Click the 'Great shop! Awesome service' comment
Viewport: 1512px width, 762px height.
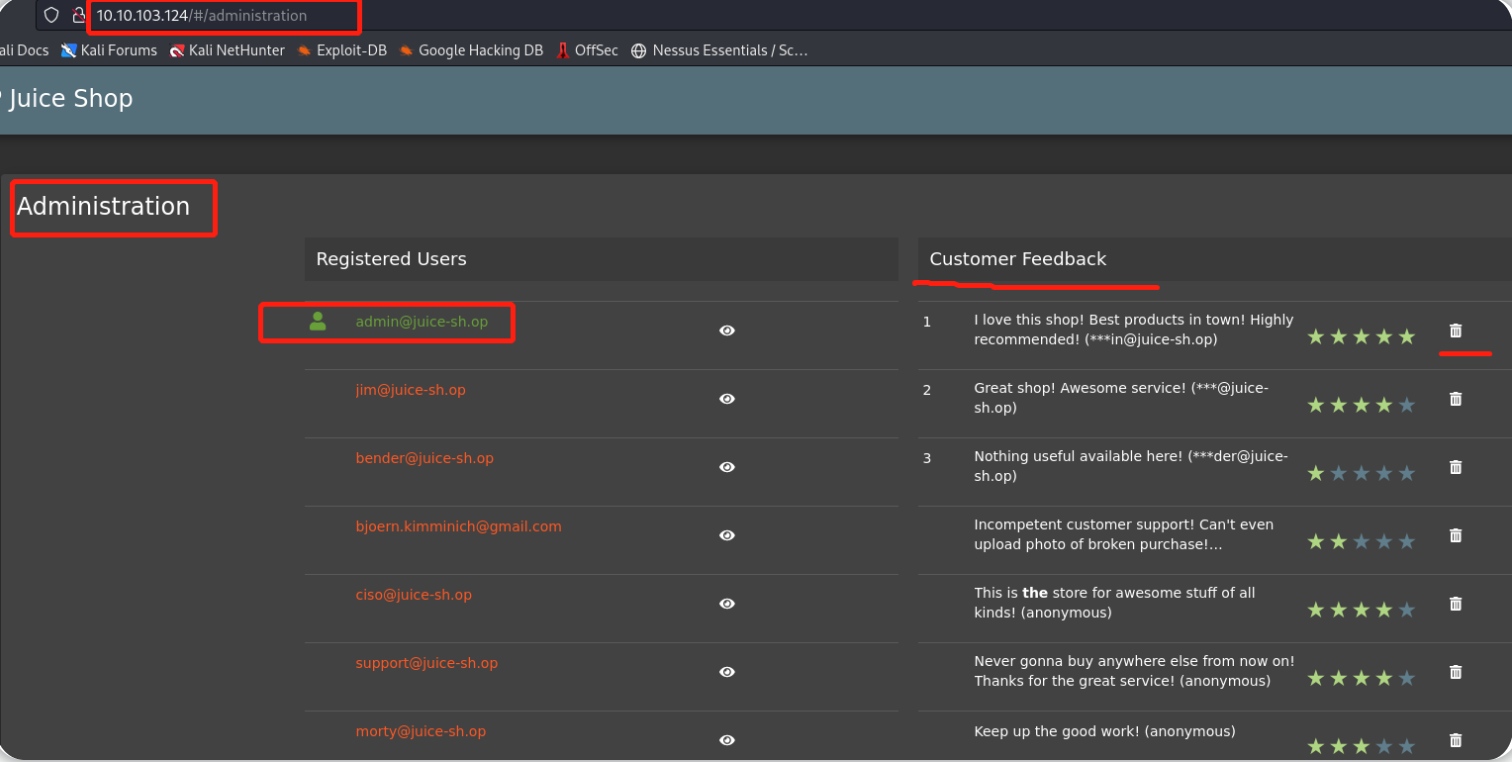pyautogui.click(x=1122, y=398)
